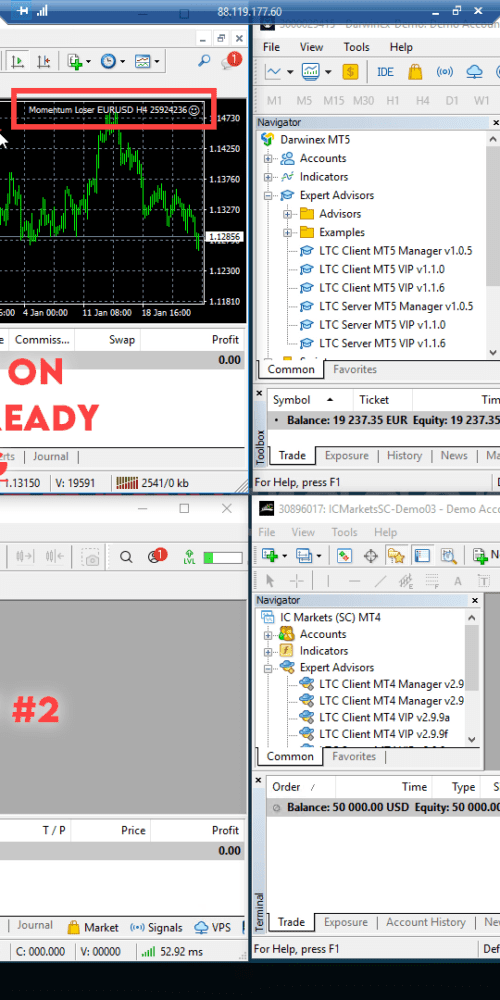Click the magnifier search icon above the chart
This screenshot has width=500, height=1000.
click(x=204, y=61)
